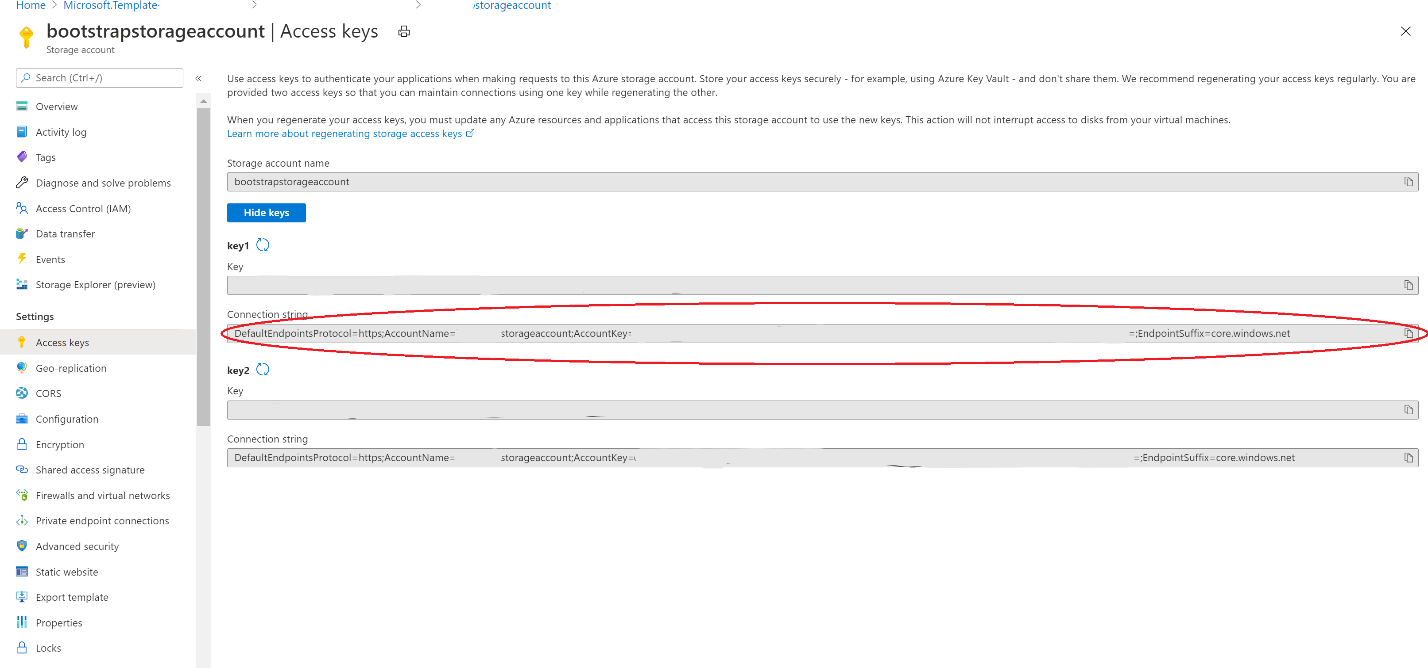The height and width of the screenshot is (668, 1428).
Task: Click the Export template icon
Action: click(22, 597)
